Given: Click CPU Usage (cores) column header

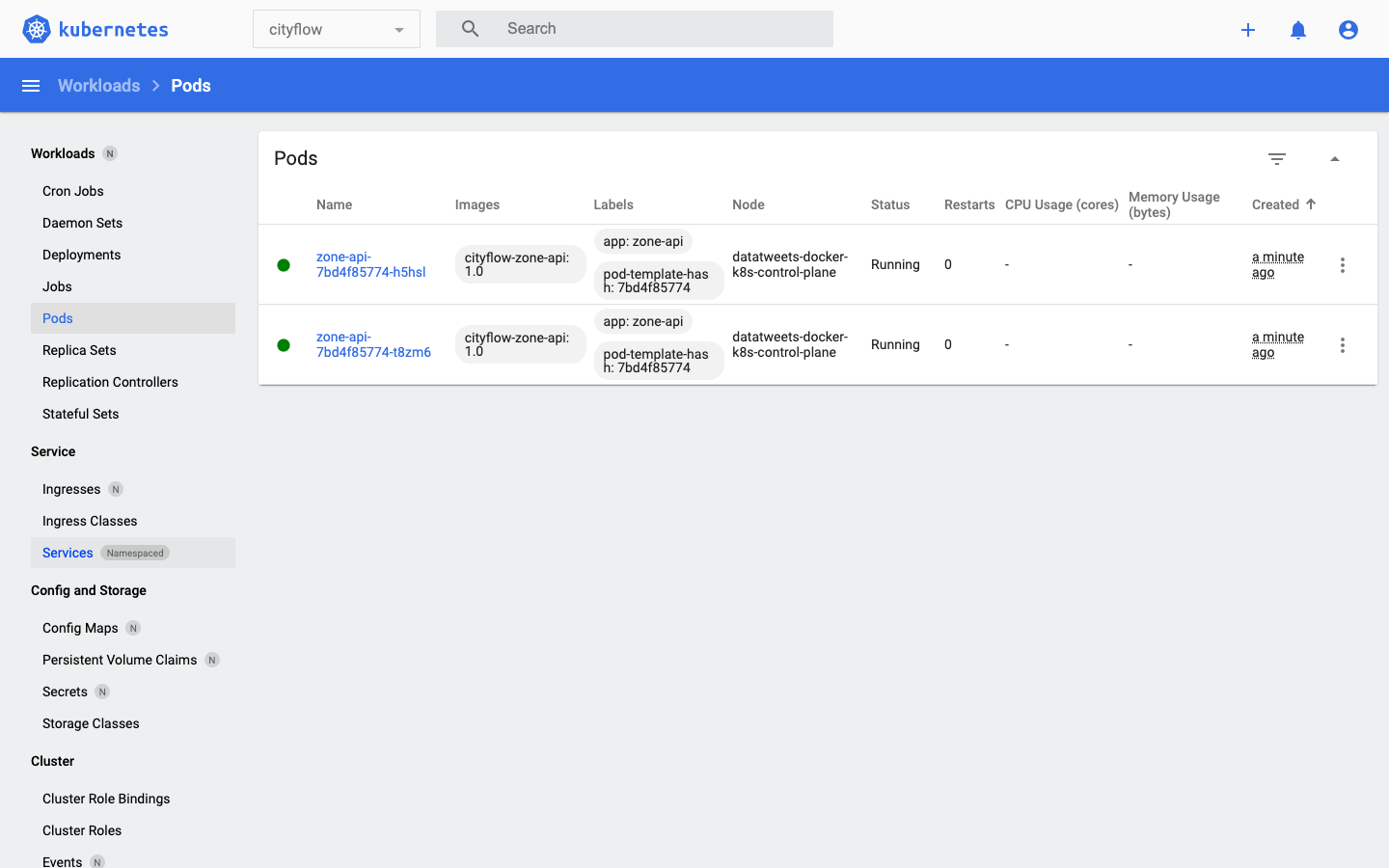Looking at the screenshot, I should 1062,204.
